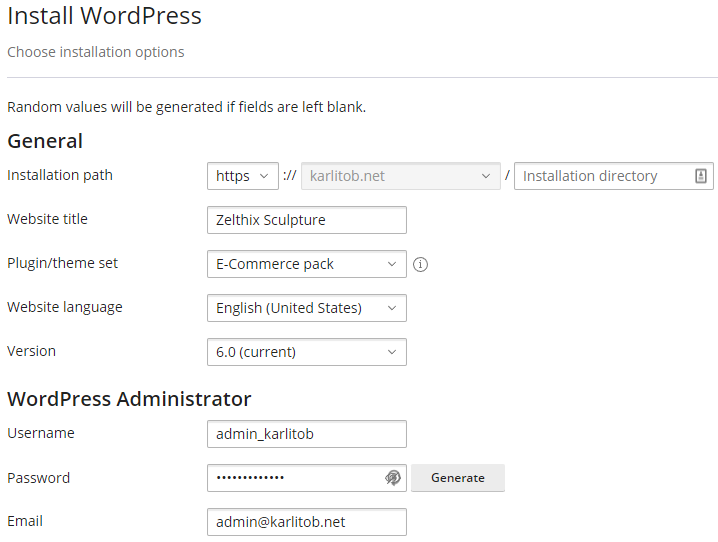Click the Username field with admin_karlitob

click(307, 434)
